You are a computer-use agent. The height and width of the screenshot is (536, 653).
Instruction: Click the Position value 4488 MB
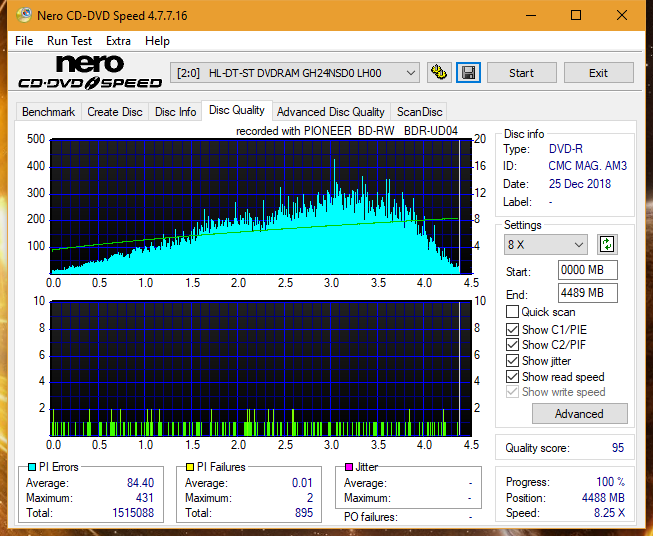pos(603,498)
